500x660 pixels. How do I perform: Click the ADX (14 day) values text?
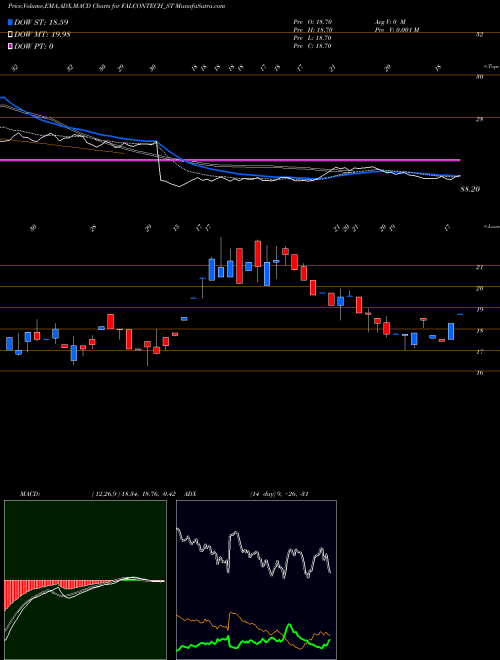coord(279,494)
